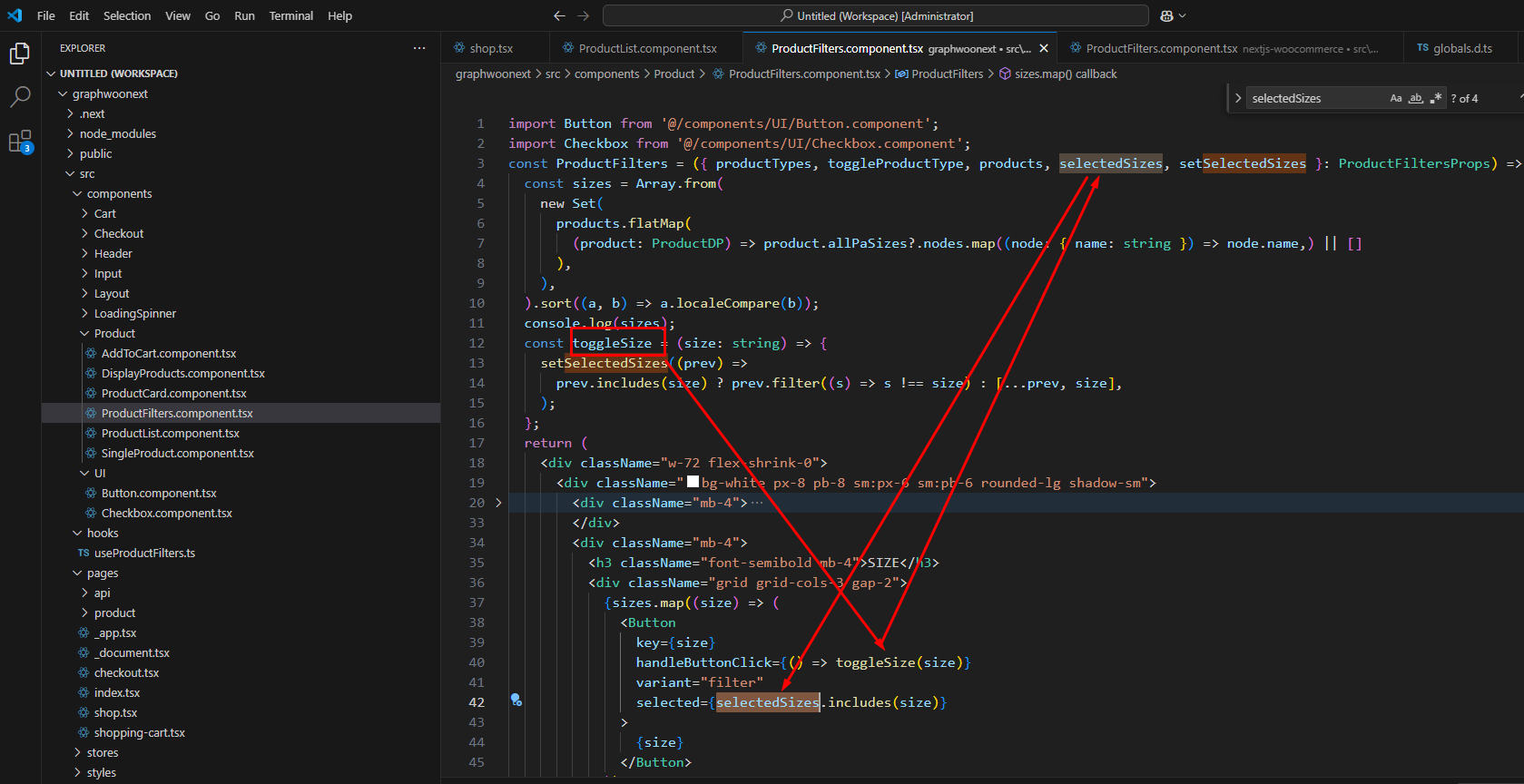Toggle replace mode chevron in find widget
This screenshot has width=1524, height=784.
pos(1237,98)
